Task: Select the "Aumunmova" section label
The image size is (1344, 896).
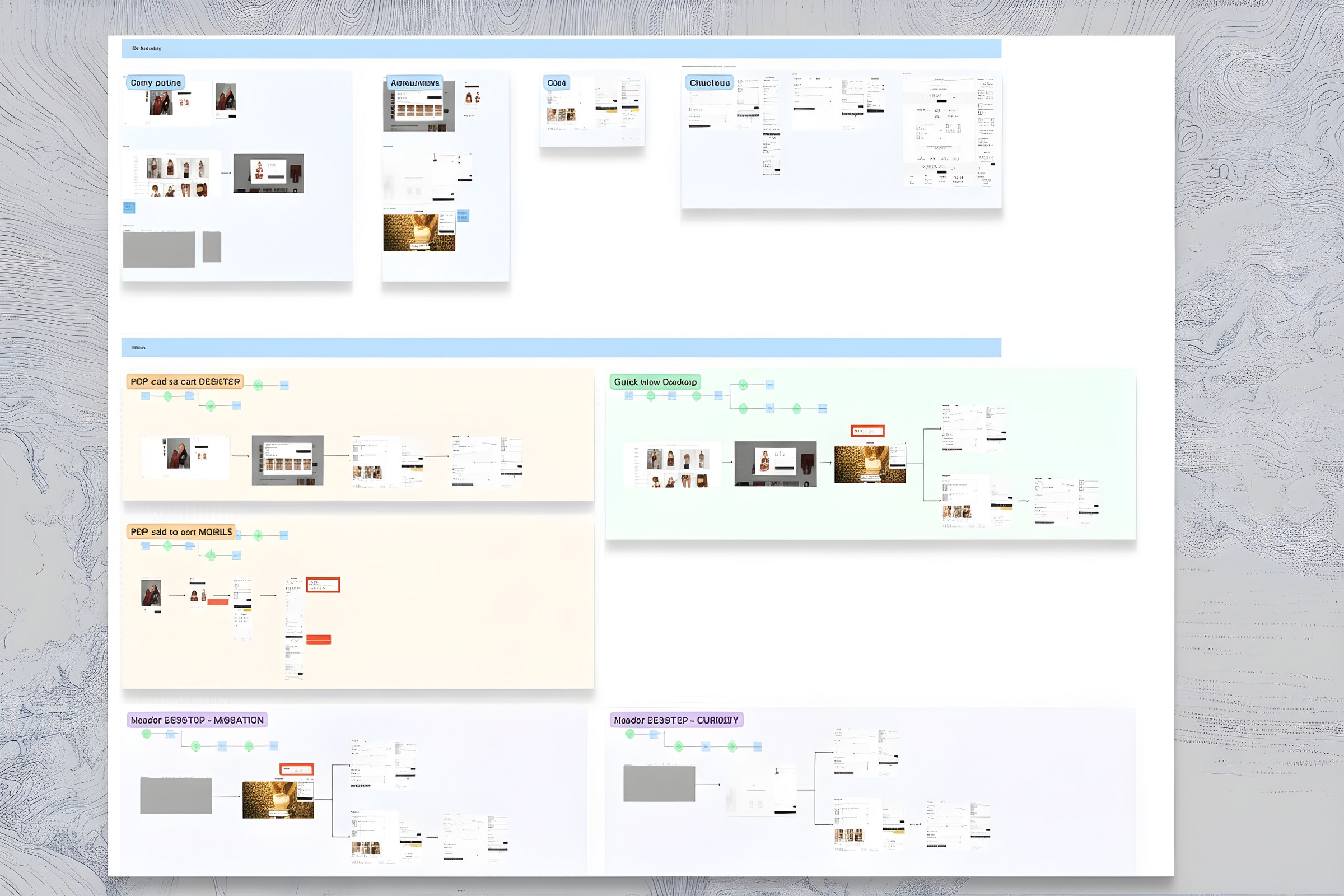Action: [x=415, y=83]
